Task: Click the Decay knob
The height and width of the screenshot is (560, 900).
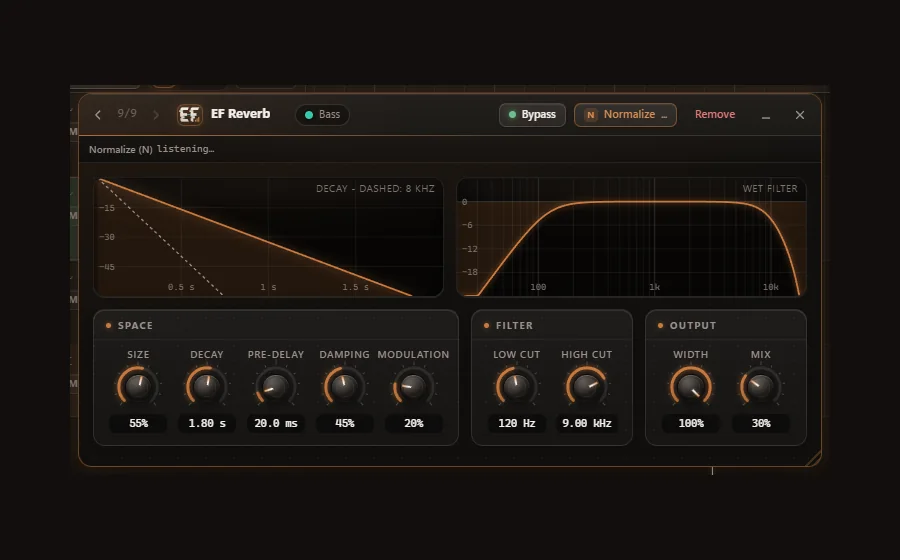Action: click(207, 386)
